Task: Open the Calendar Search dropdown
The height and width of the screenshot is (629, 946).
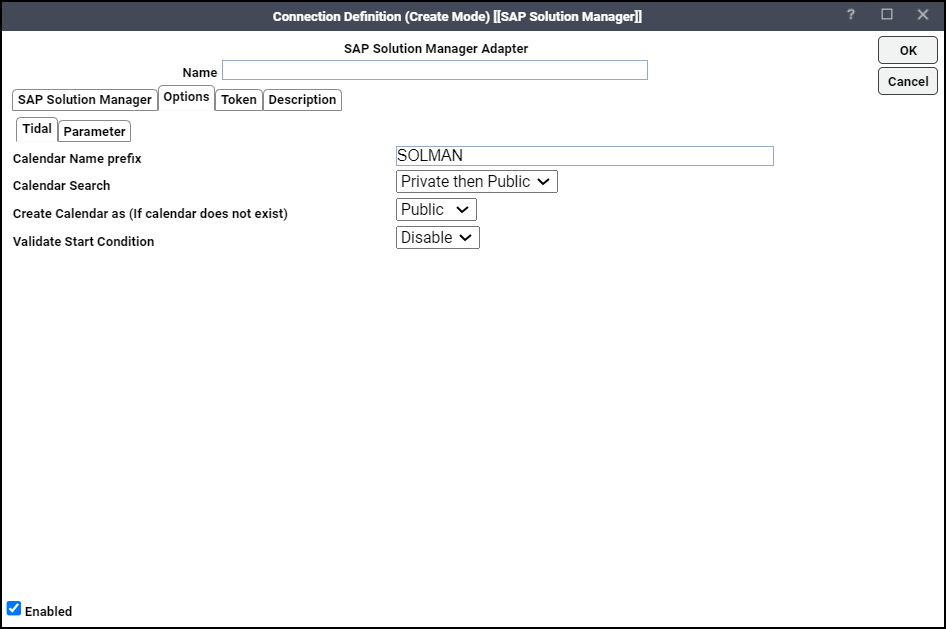Action: coord(477,182)
